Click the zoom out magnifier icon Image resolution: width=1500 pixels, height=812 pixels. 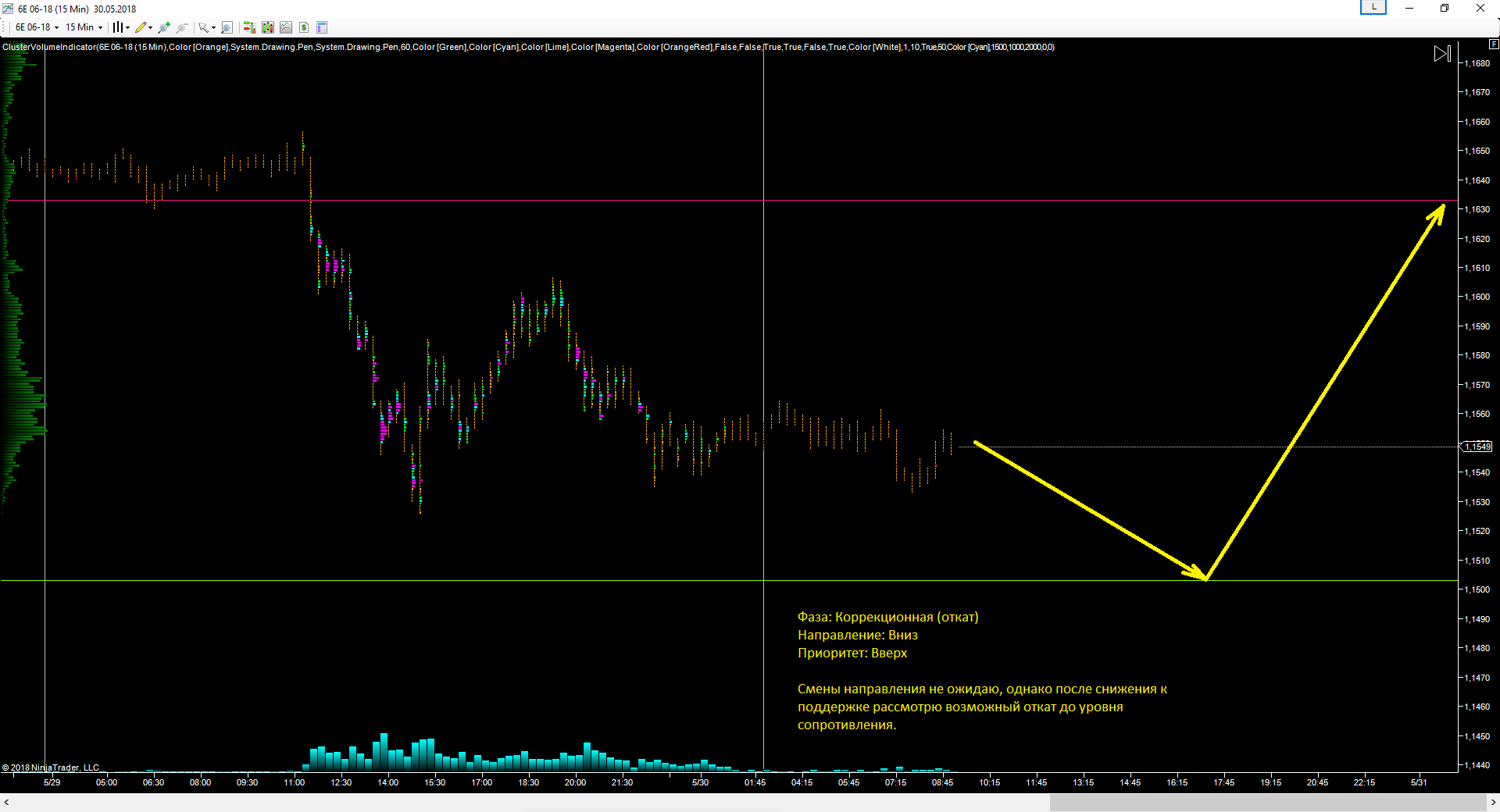(x=182, y=27)
